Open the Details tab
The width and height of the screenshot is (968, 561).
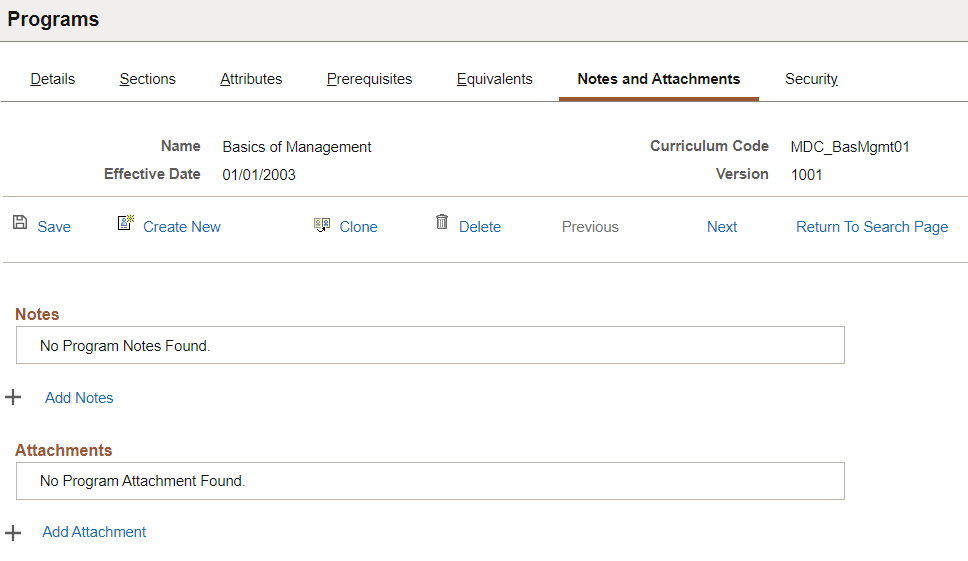[x=52, y=79]
